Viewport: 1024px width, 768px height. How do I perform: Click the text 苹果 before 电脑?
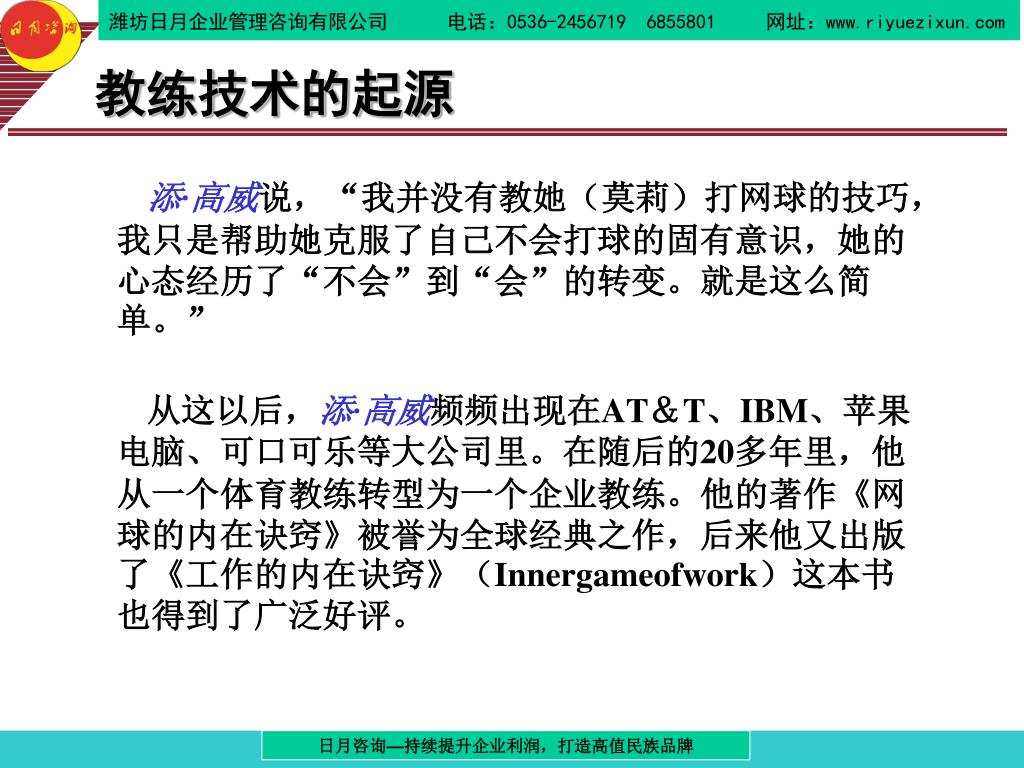click(x=876, y=411)
